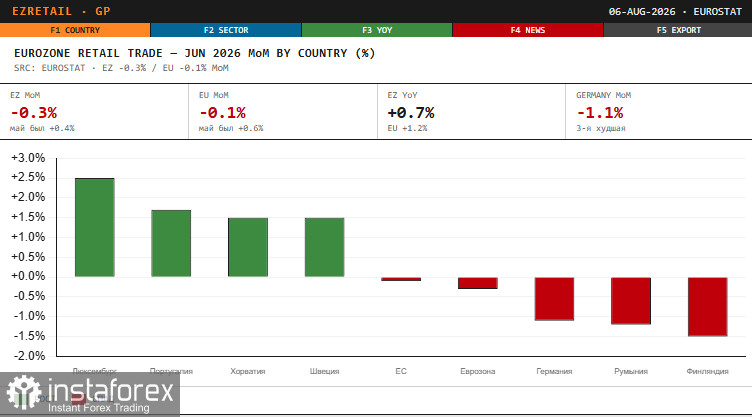Select the GERMANY MoM -1.1% card
This screenshot has height=417, width=752.
[659, 112]
